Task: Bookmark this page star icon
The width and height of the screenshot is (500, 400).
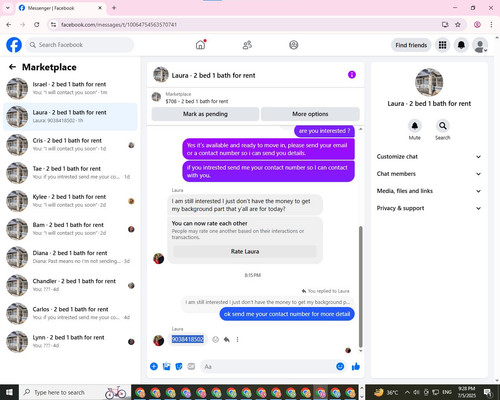Action: [x=458, y=24]
